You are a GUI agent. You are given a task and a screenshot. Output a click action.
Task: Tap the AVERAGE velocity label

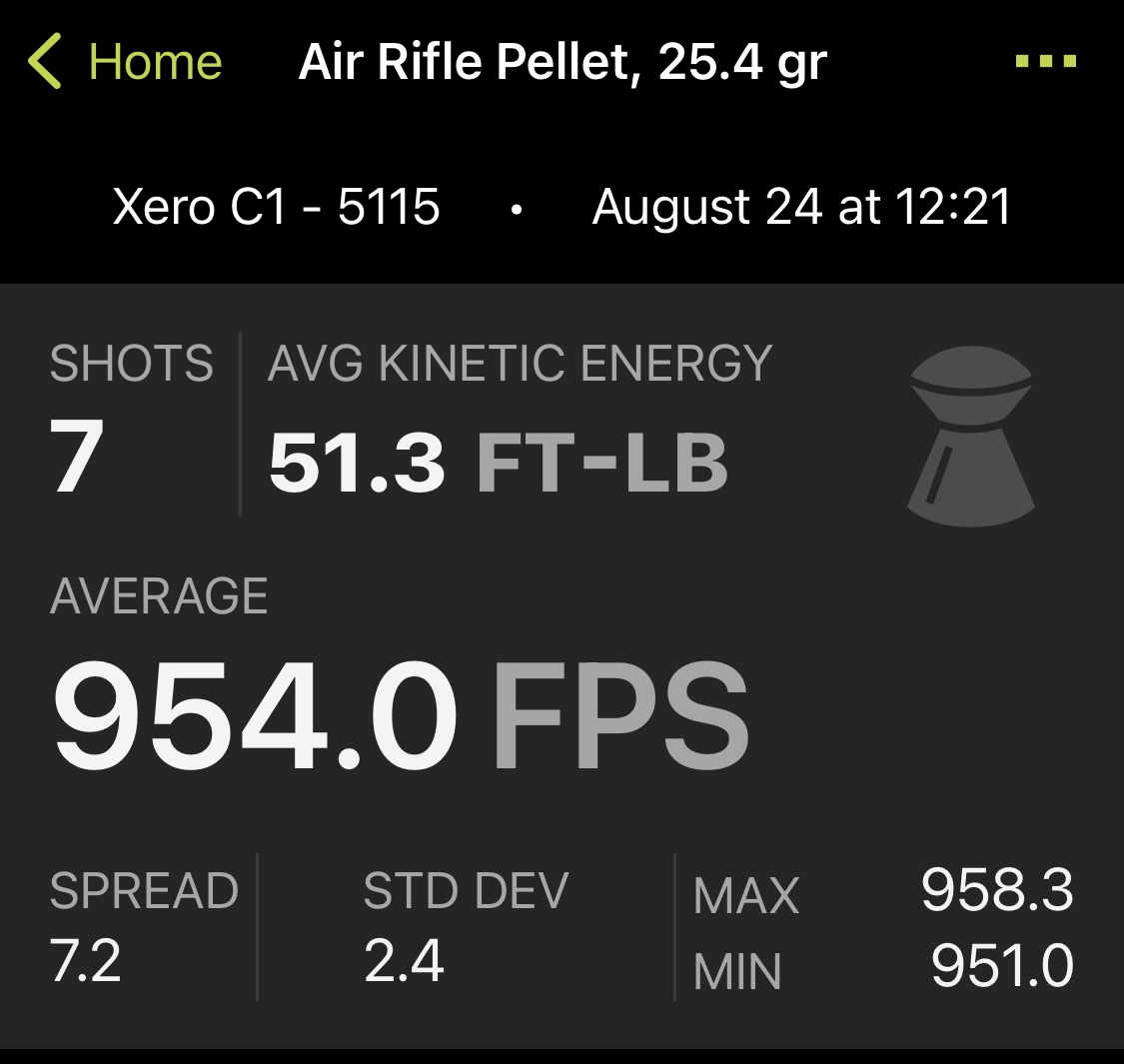pyautogui.click(x=159, y=595)
